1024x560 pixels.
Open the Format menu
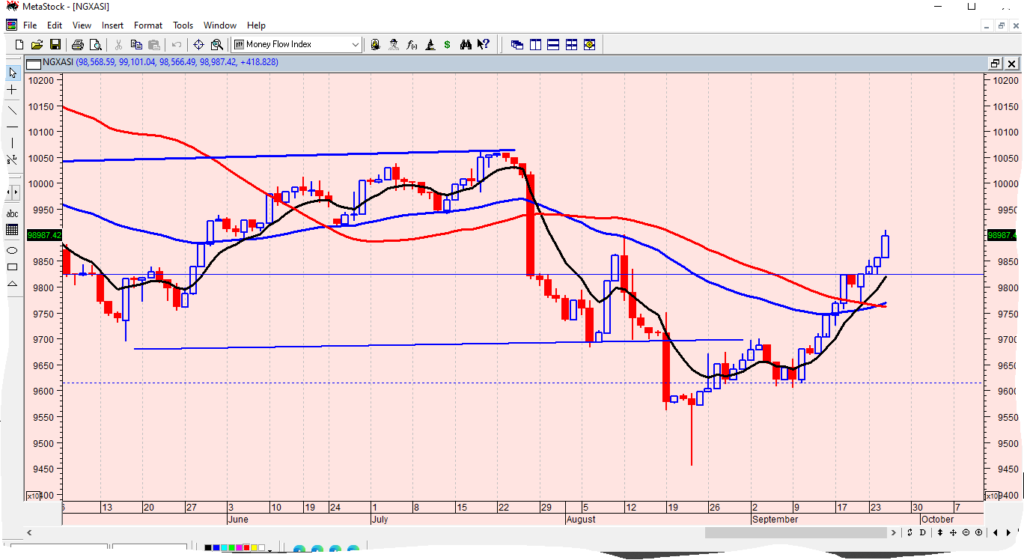[x=148, y=25]
